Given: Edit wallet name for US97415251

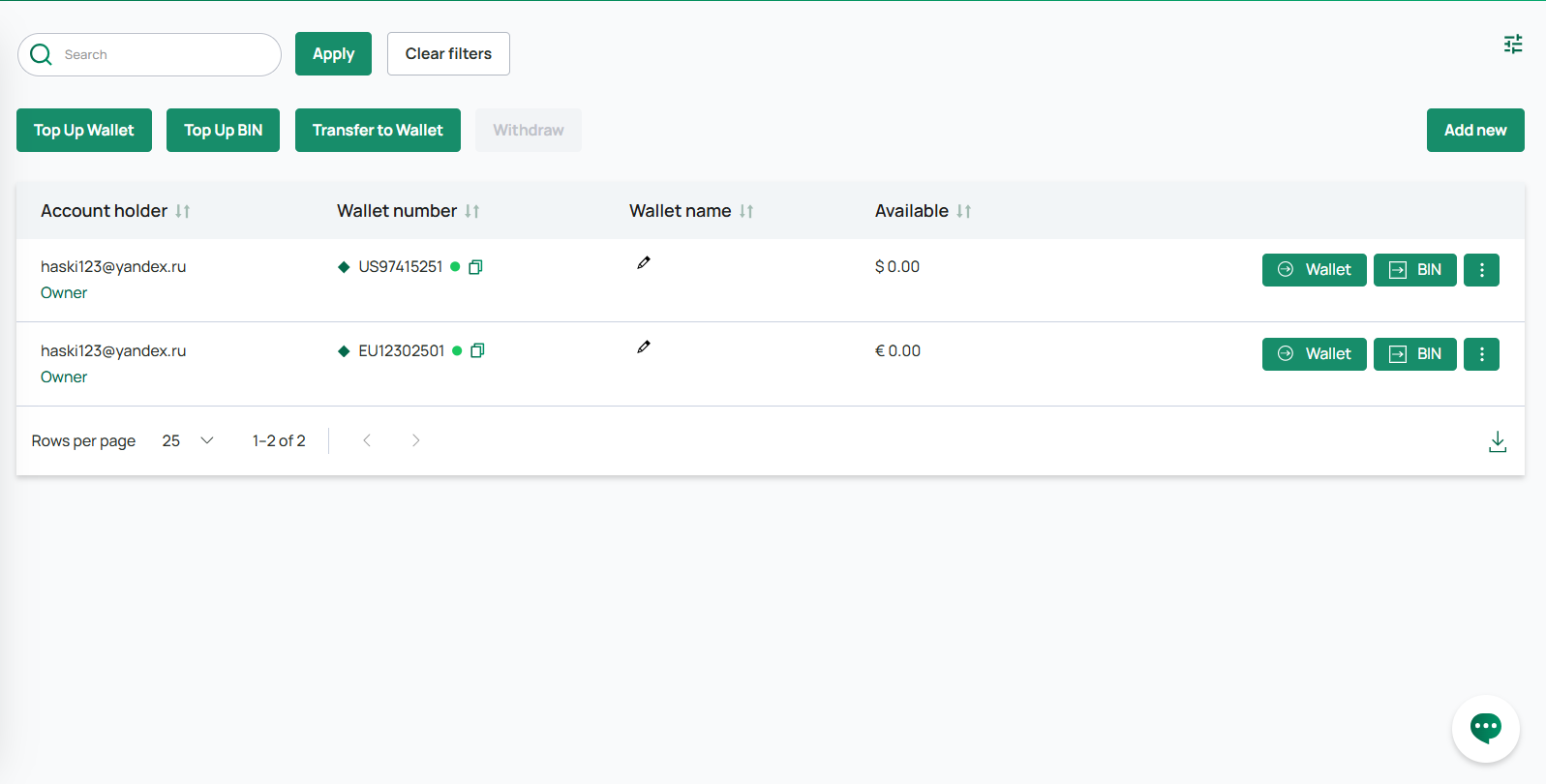Looking at the screenshot, I should 644,263.
